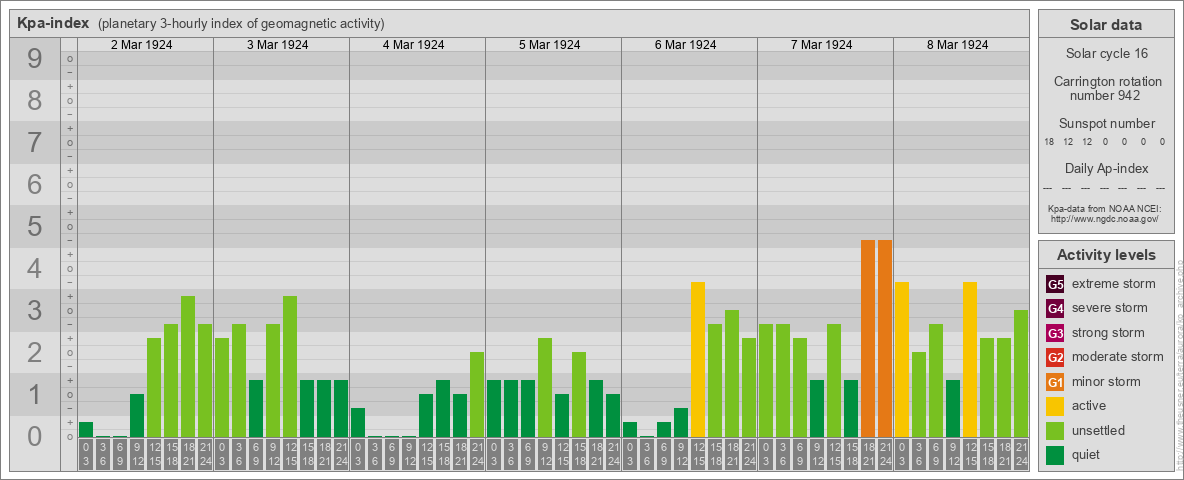Select the 2 Mar 1924 date header
Image resolution: width=1184 pixels, height=480 pixels.
(145, 45)
